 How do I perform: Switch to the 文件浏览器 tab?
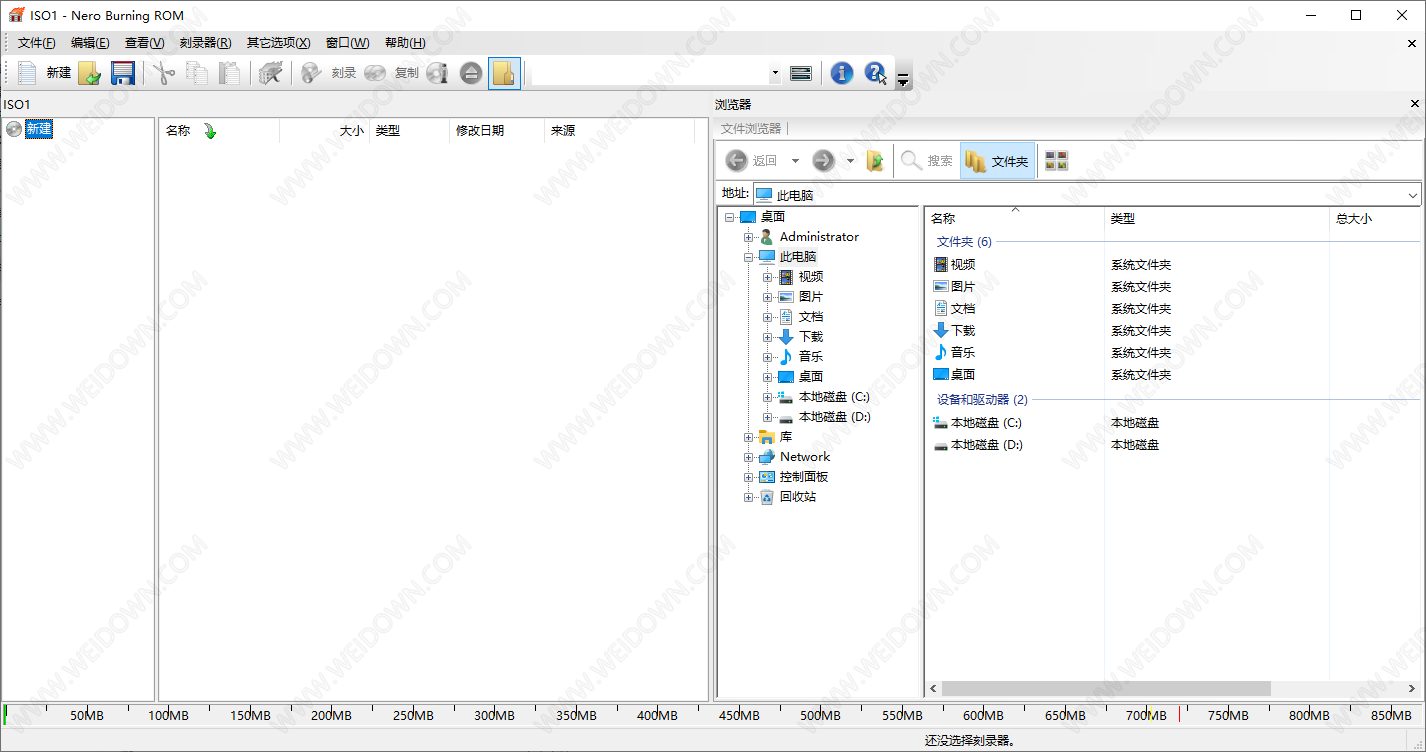[x=751, y=129]
